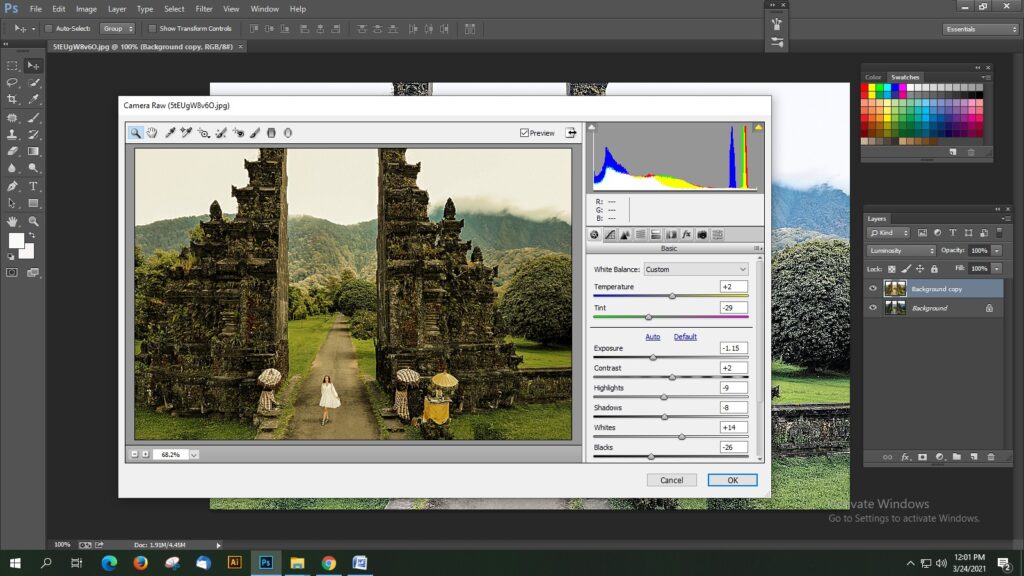Click the Default link
Image resolution: width=1024 pixels, height=576 pixels.
tap(685, 337)
